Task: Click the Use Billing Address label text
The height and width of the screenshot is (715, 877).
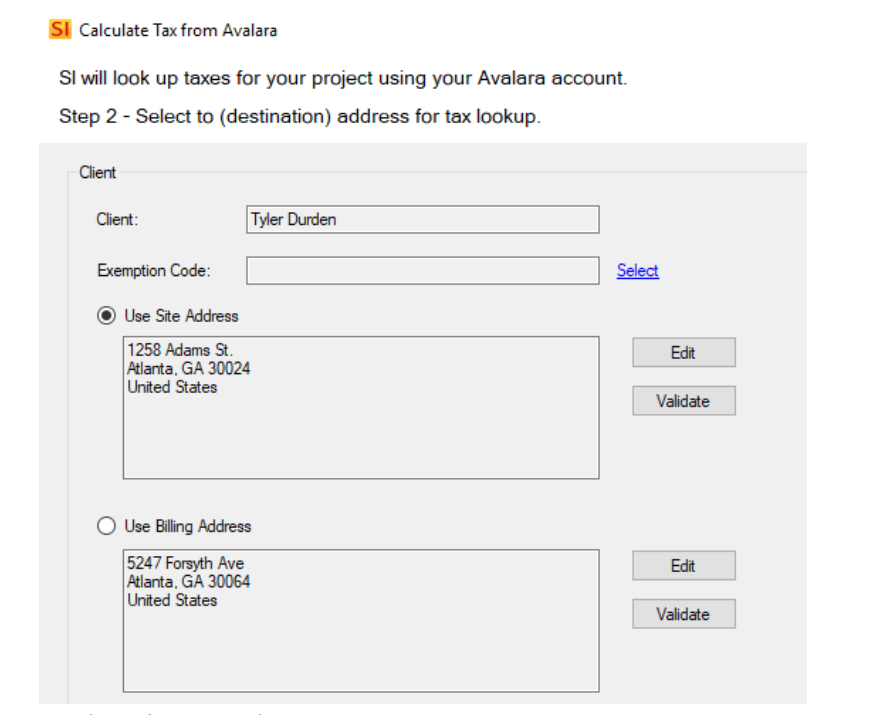Action: [188, 526]
